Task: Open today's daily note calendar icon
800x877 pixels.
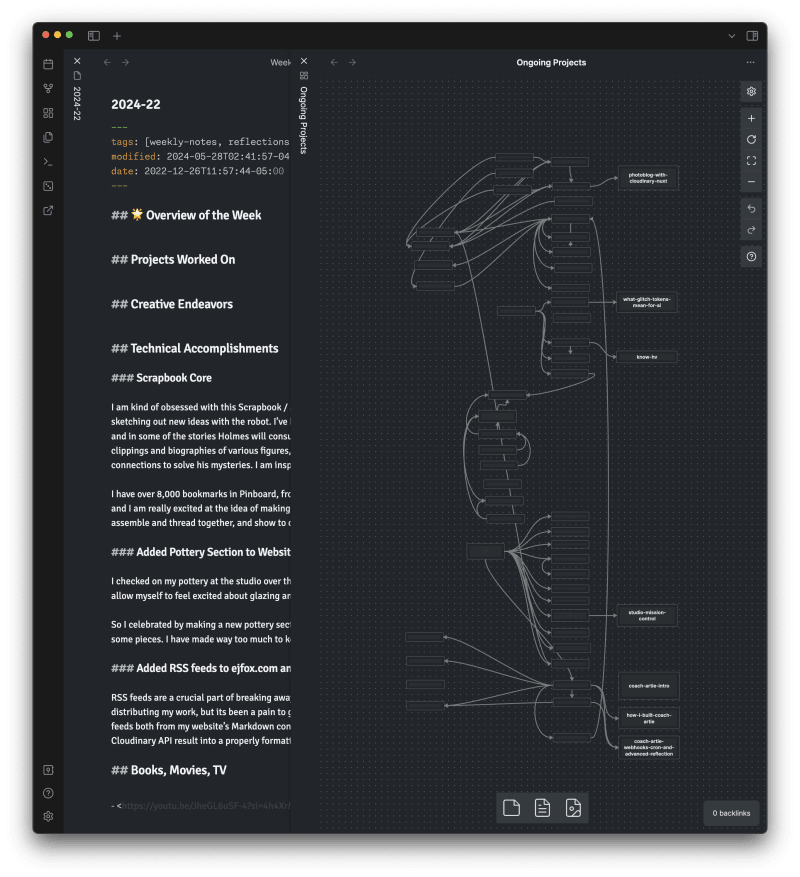Action: 48,64
